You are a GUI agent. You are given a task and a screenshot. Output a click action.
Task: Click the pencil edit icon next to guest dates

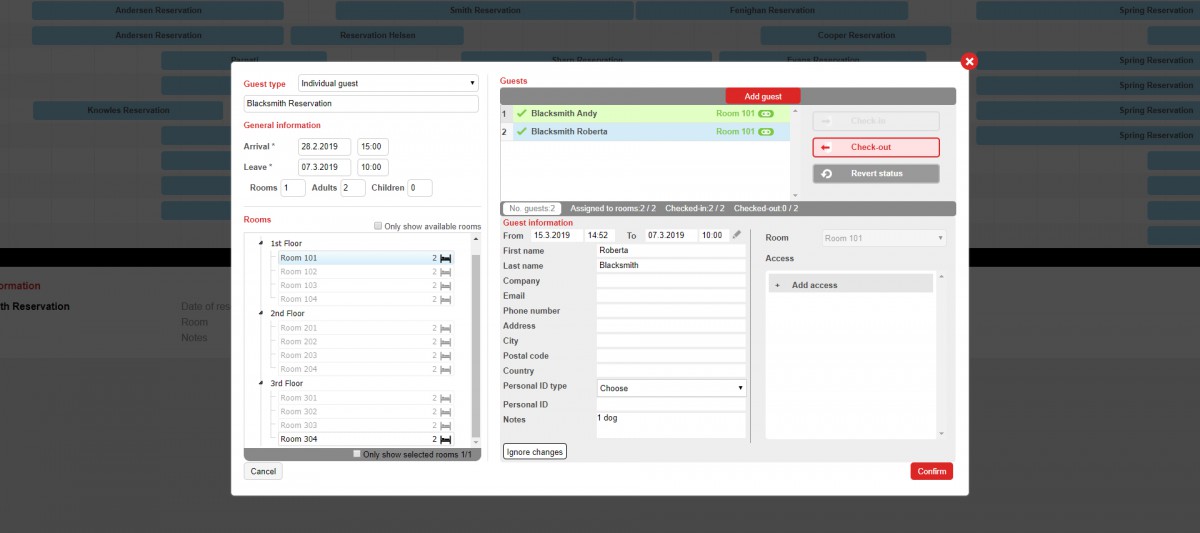point(737,235)
